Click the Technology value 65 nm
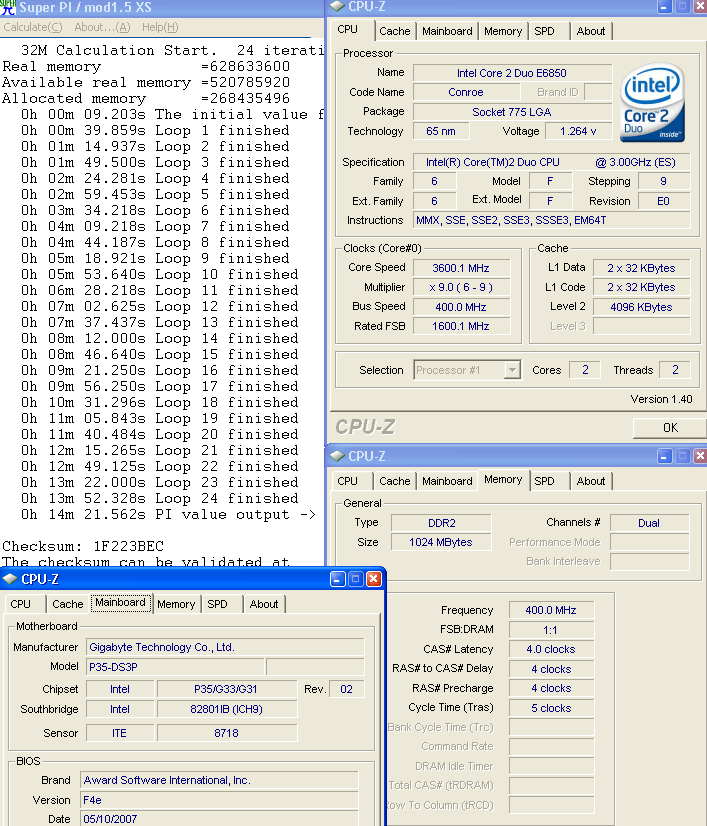Image resolution: width=707 pixels, height=826 pixels. click(x=441, y=131)
